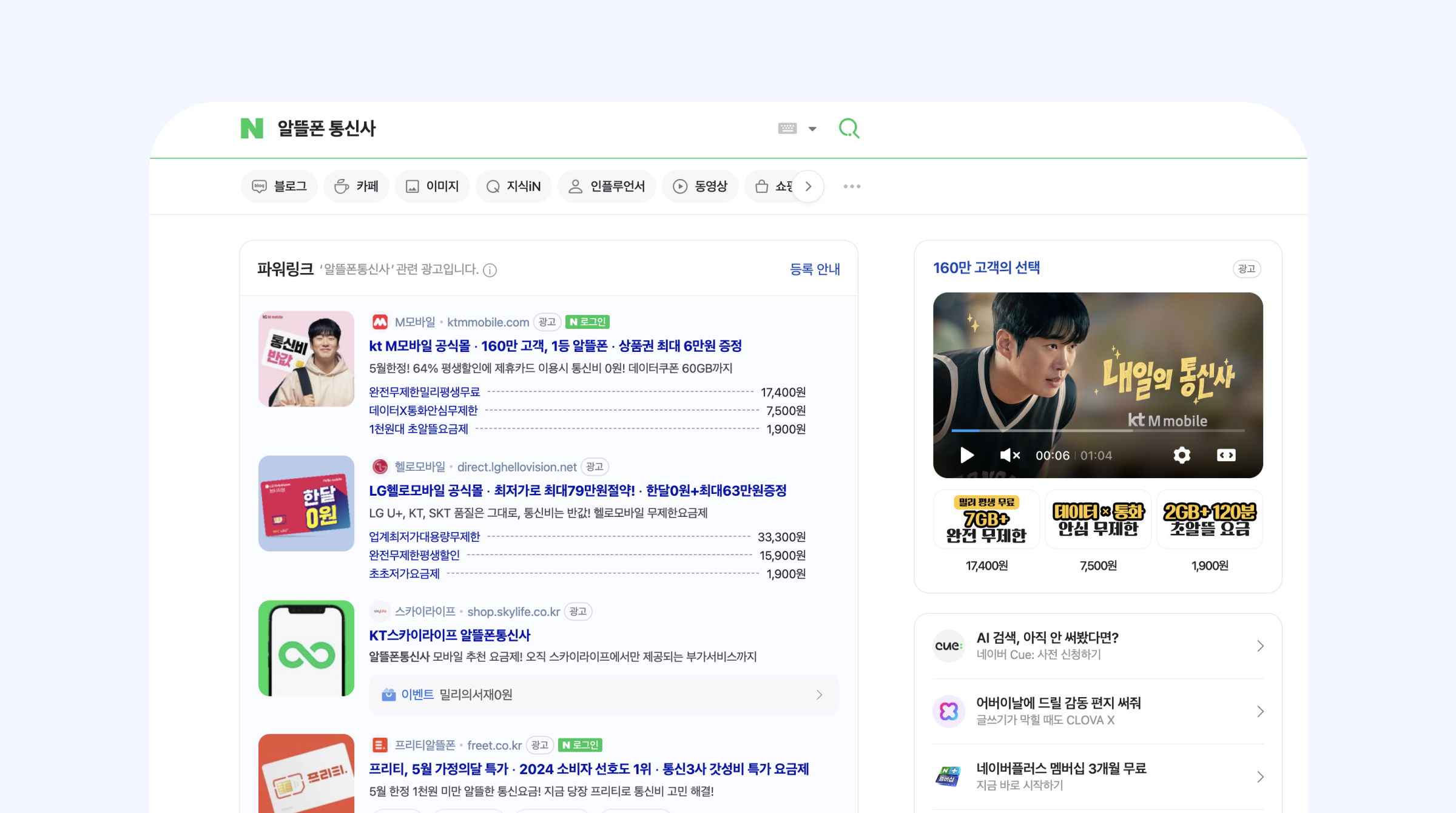Click the 한달 0원 SIM card thumbnail
1456x813 pixels.
pyautogui.click(x=306, y=504)
